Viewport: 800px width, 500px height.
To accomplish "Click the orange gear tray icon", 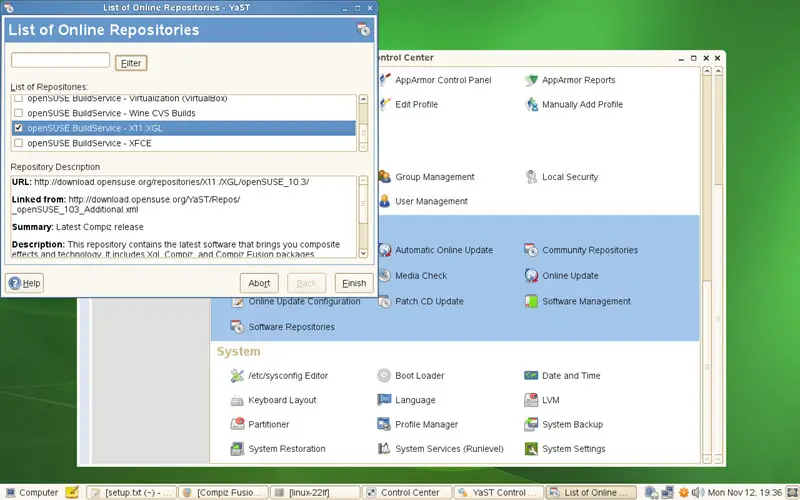I will point(684,492).
